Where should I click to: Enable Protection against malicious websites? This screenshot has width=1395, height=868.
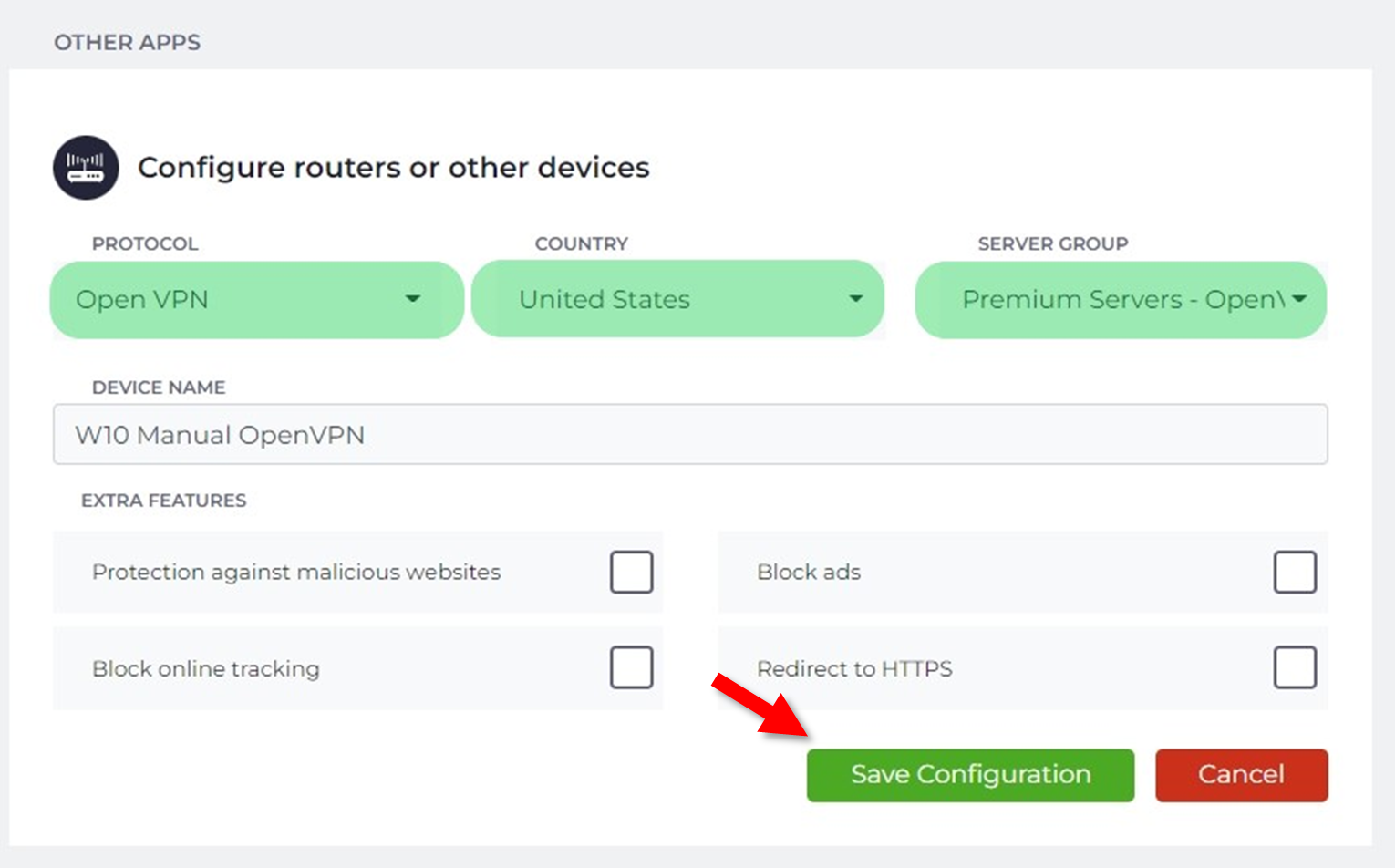[632, 573]
